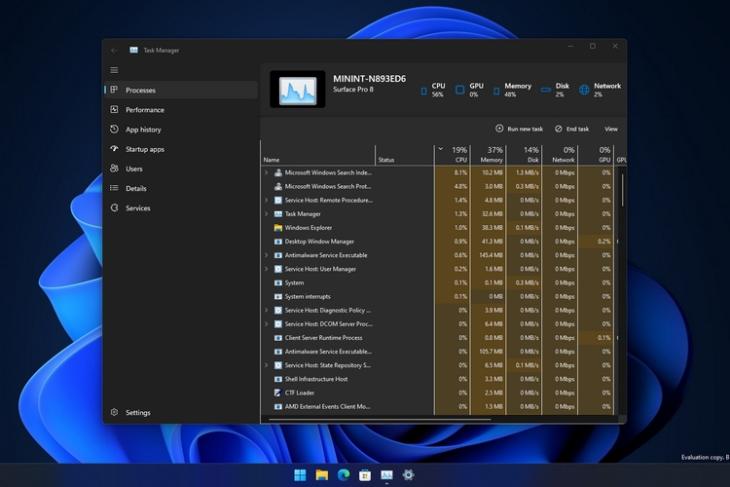
Task: Click the GPU usage icon in header
Action: pos(460,90)
